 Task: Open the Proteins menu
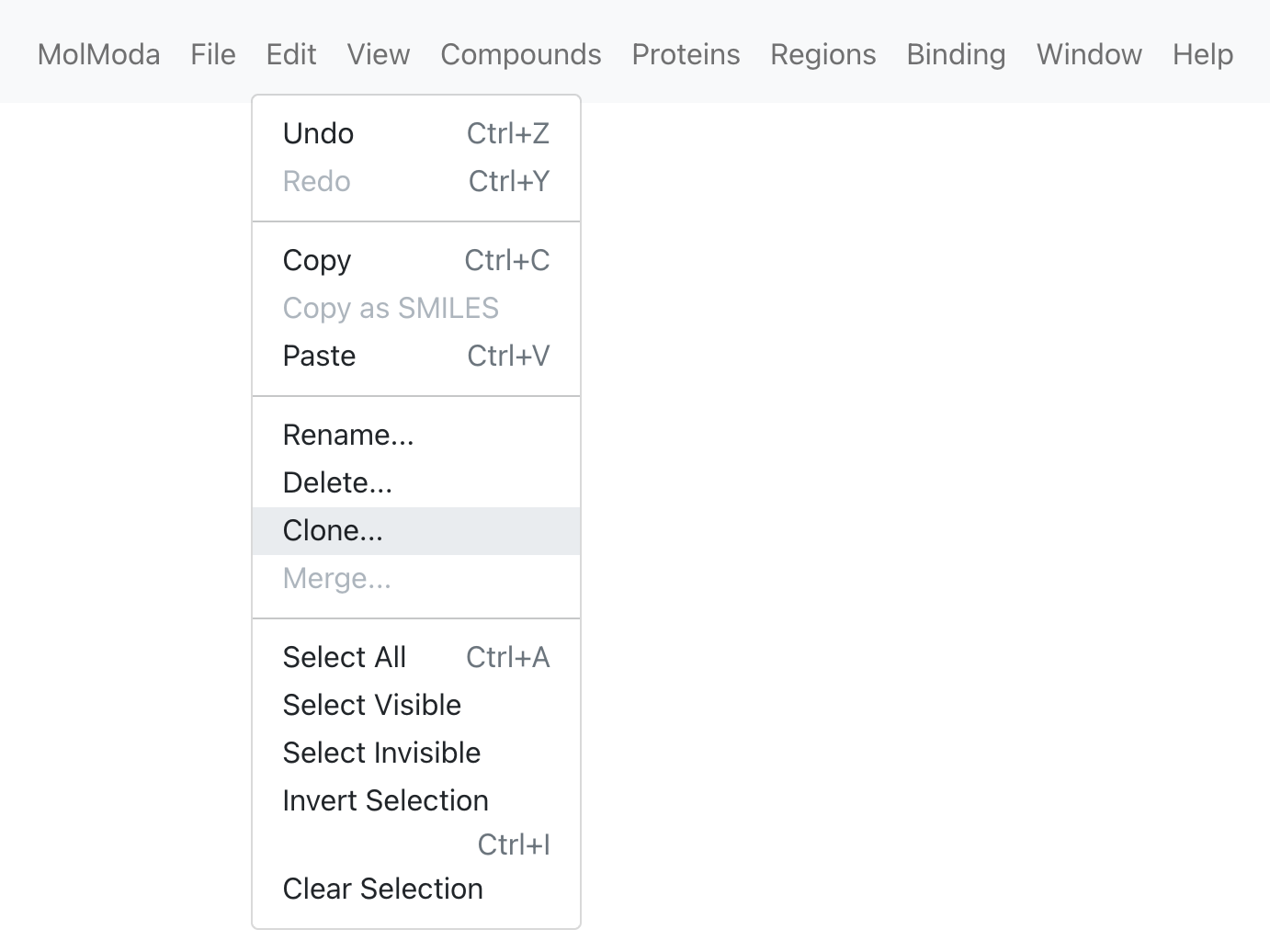(686, 54)
